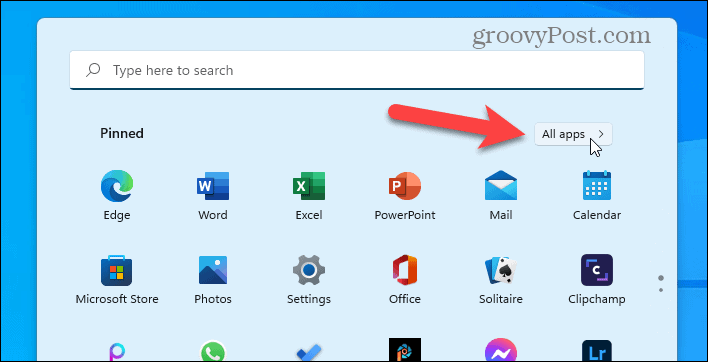Screen dimensions: 708x362
Task: Open Microsoft Store
Action: pyautogui.click(x=116, y=270)
